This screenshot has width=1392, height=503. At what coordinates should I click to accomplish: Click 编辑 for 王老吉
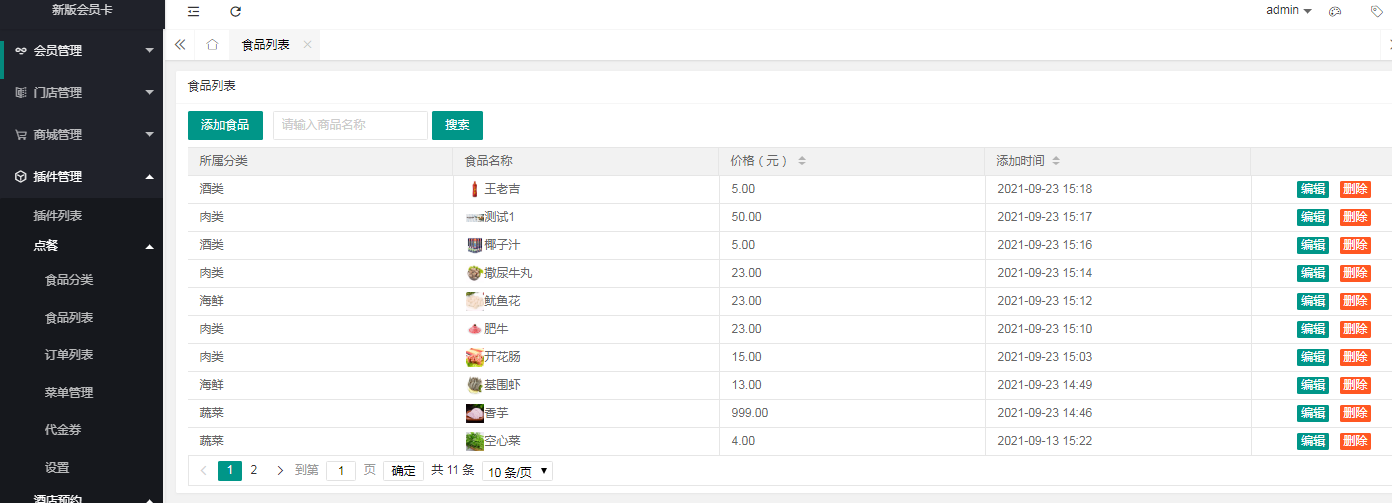[1313, 189]
